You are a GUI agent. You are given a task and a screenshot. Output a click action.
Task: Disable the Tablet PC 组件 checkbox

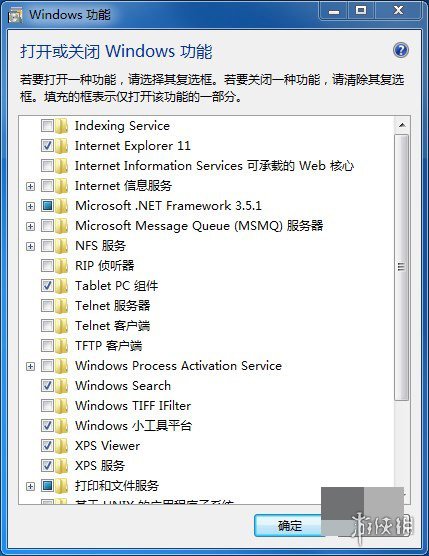(47, 285)
